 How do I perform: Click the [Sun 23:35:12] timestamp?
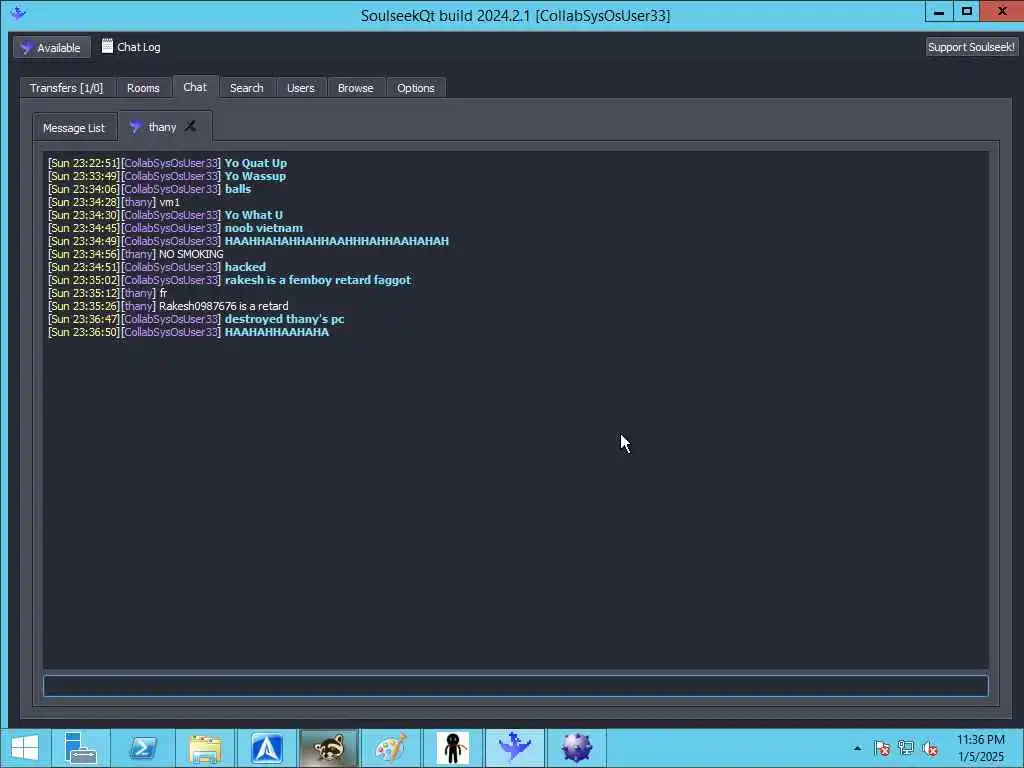84,293
